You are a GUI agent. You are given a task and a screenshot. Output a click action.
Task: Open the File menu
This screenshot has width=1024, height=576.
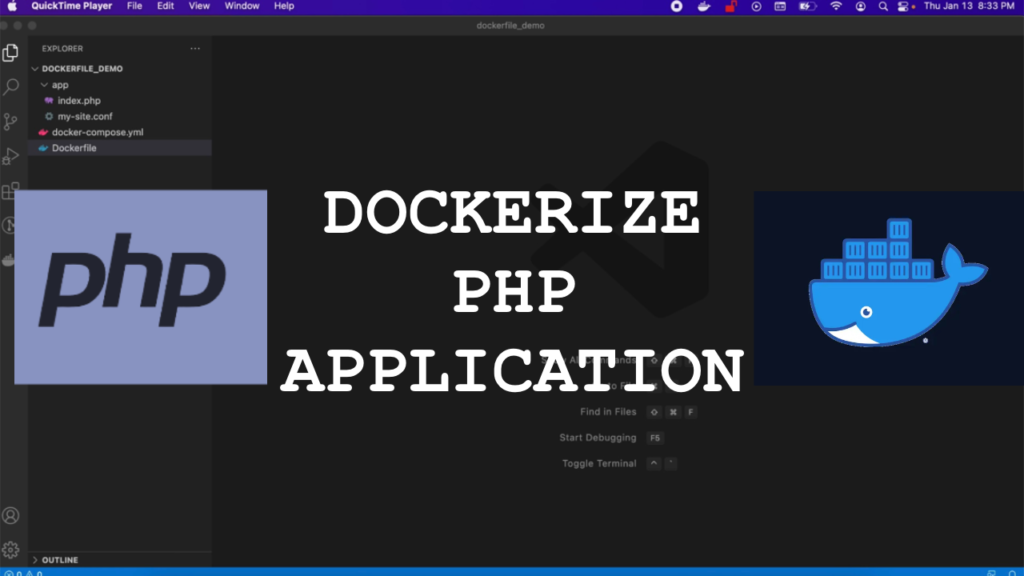134,6
